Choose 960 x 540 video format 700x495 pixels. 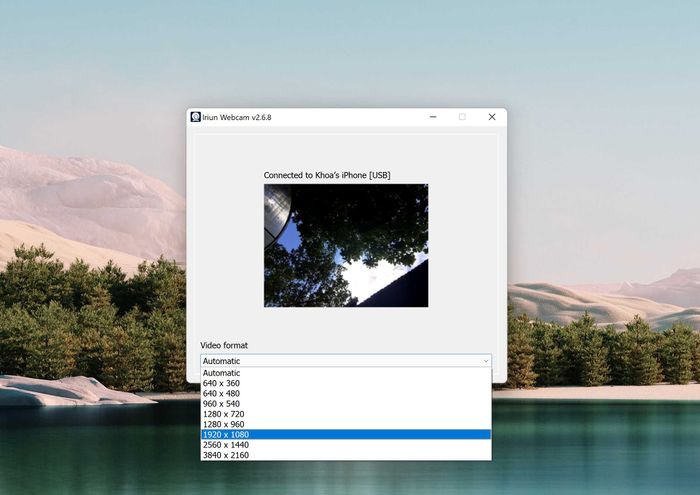click(x=346, y=403)
